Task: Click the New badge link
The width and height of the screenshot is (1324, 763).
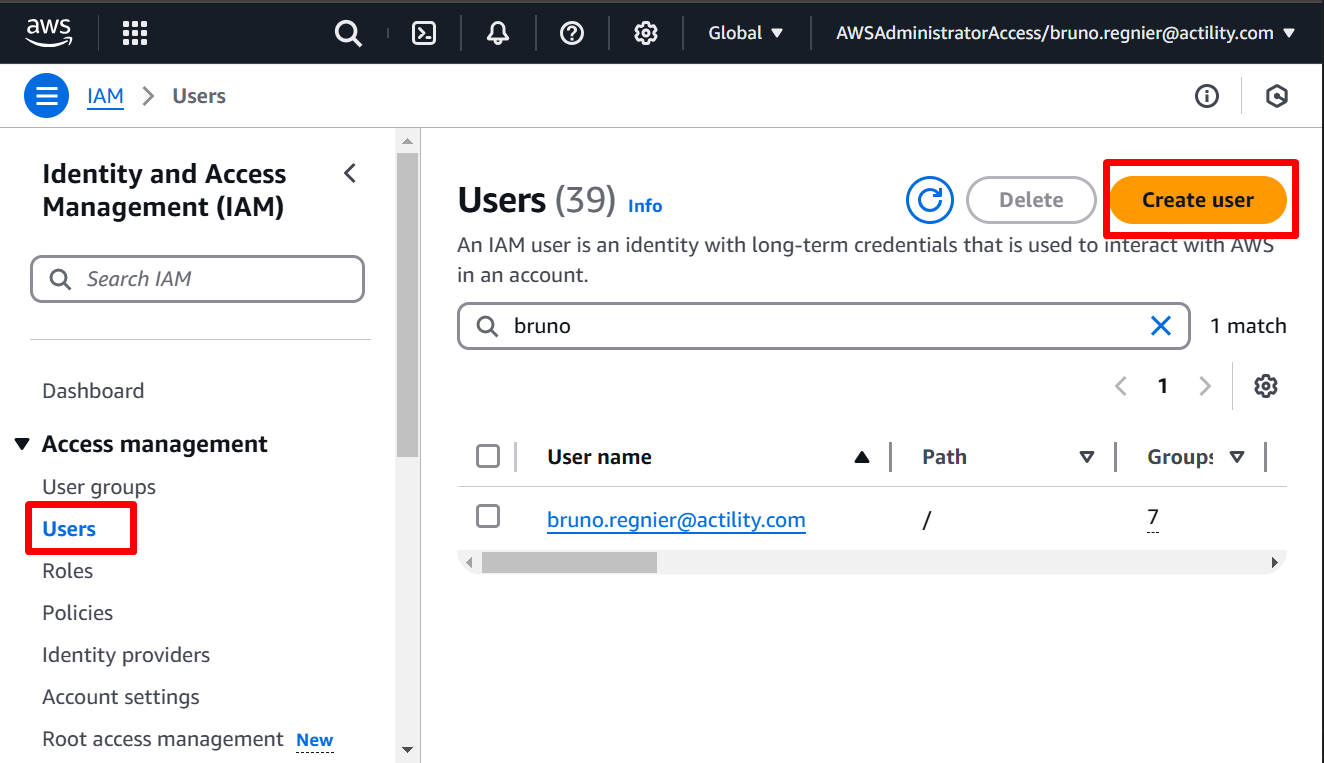Action: (x=315, y=741)
